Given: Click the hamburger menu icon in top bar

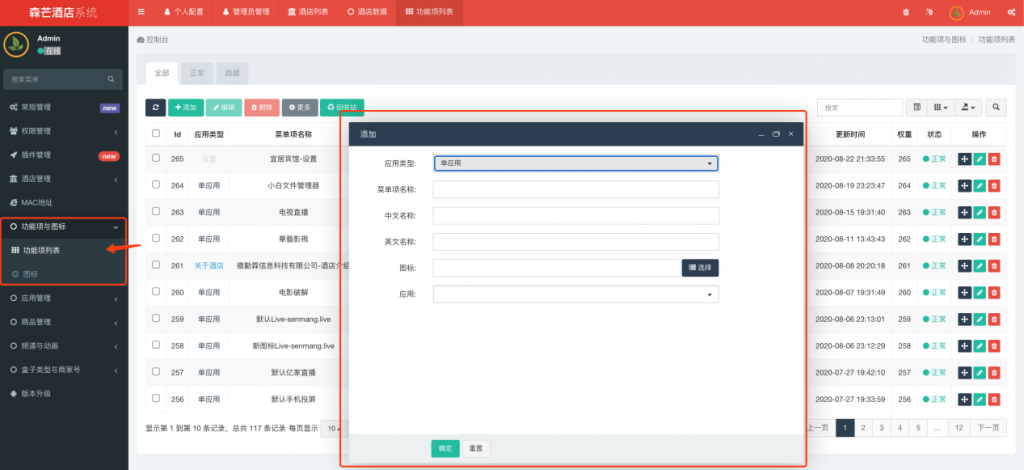Looking at the screenshot, I should (x=141, y=12).
